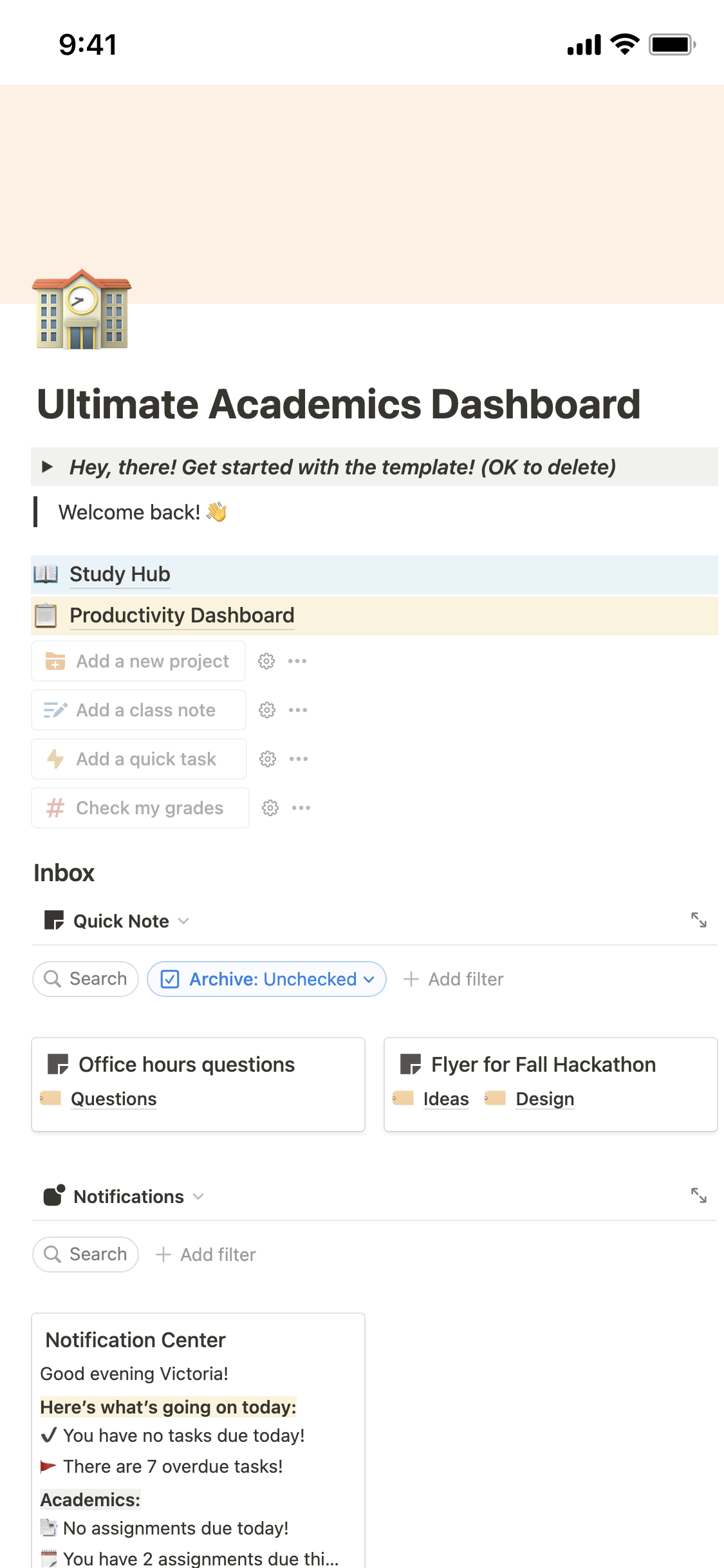Open the Productivity Dashboard page link
This screenshot has height=1568, width=724.
tap(181, 615)
